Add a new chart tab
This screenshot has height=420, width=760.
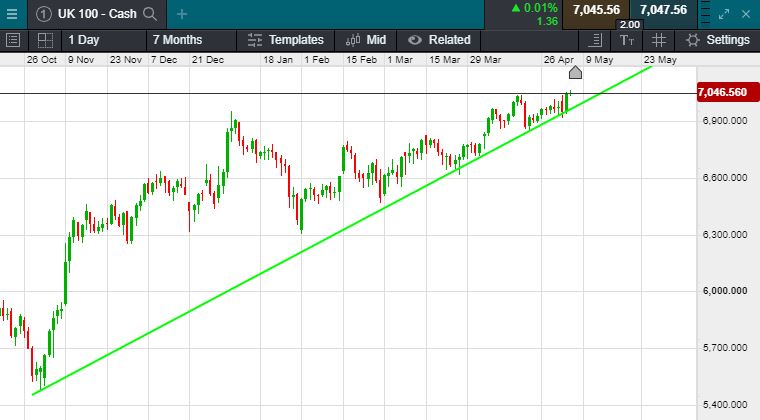pos(181,14)
